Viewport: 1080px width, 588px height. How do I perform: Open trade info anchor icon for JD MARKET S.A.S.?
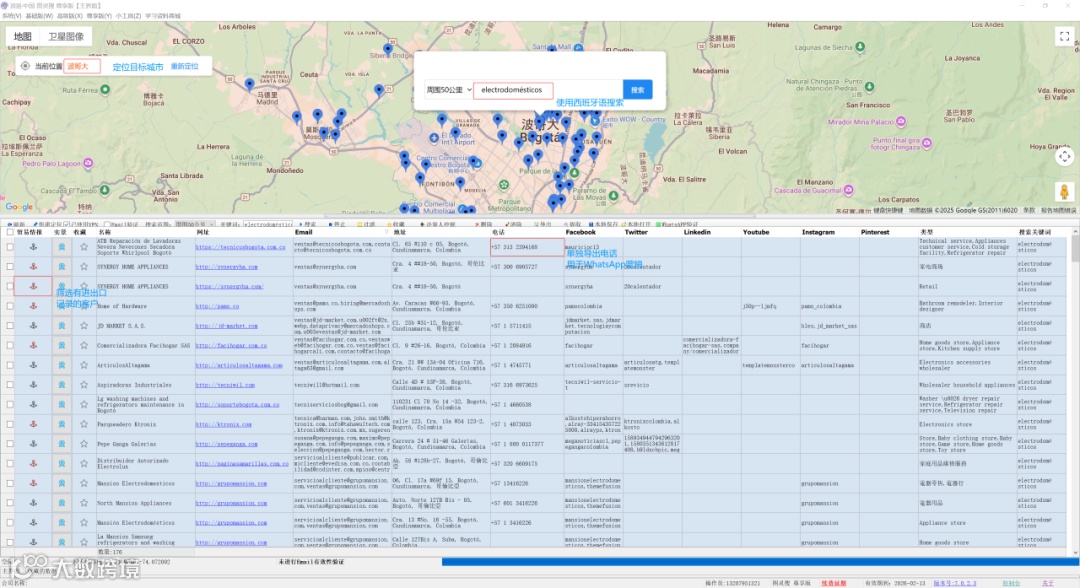pos(33,325)
